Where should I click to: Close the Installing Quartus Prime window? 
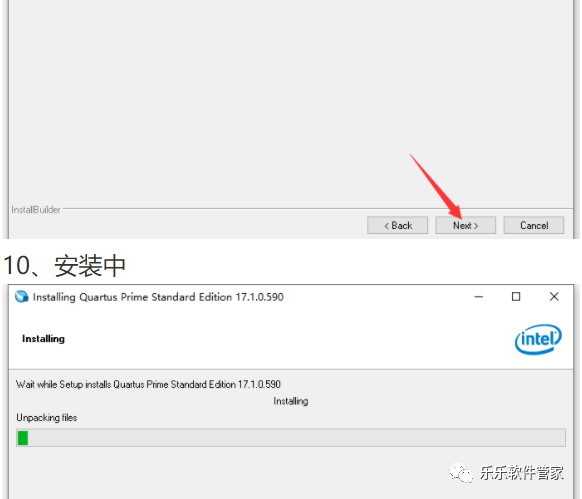pyautogui.click(x=554, y=297)
